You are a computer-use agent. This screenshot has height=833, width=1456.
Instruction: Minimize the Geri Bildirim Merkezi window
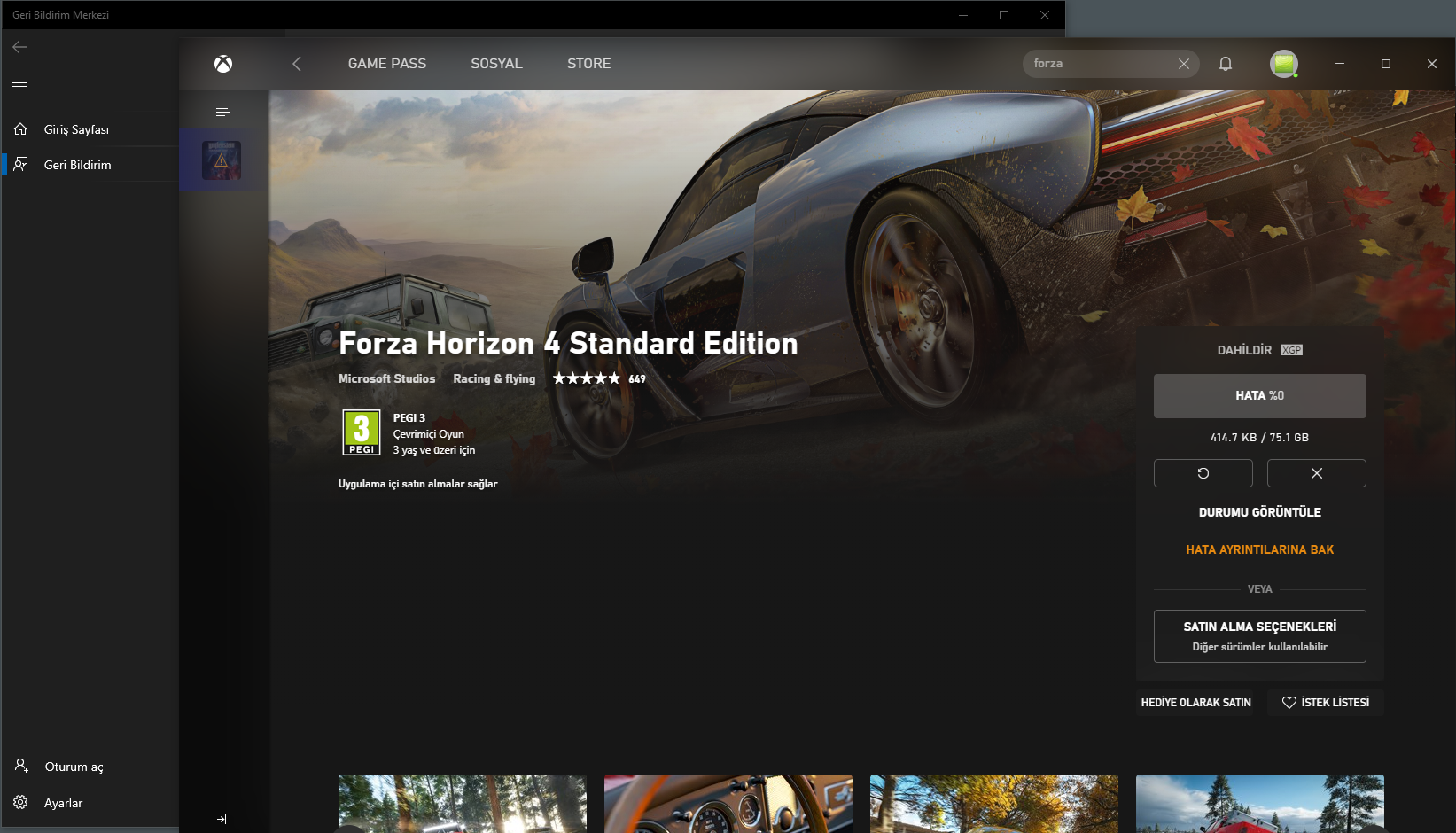pyautogui.click(x=963, y=15)
